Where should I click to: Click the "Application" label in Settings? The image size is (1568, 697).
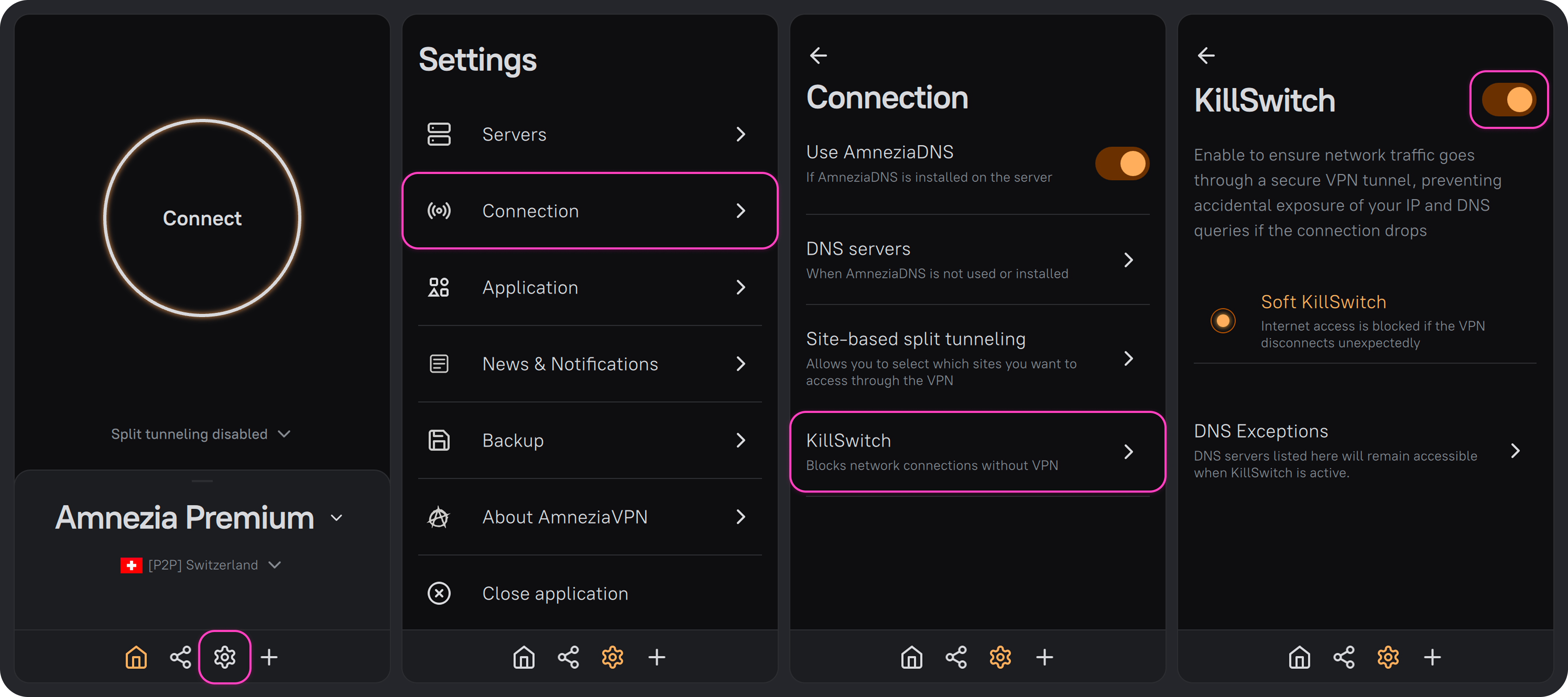530,288
